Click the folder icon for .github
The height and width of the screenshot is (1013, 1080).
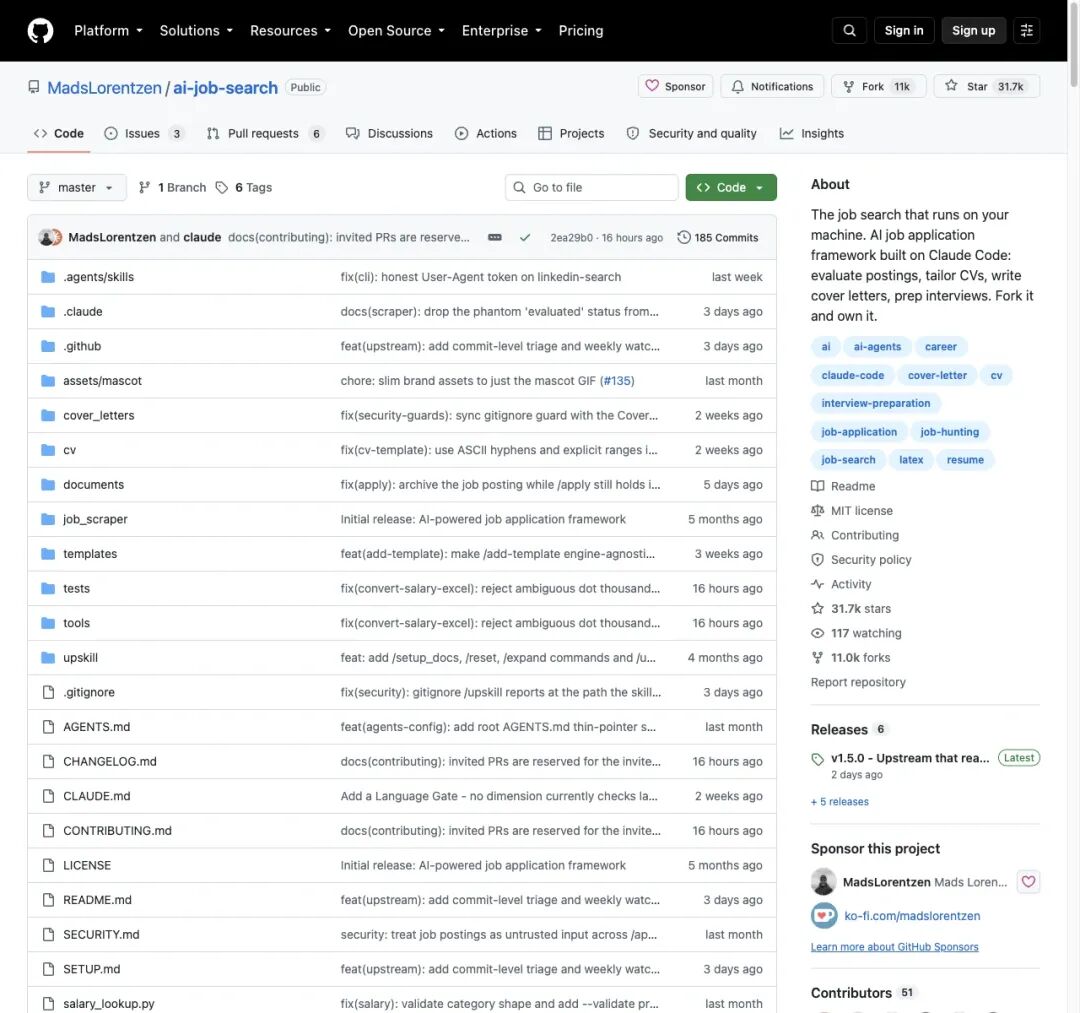[48, 346]
